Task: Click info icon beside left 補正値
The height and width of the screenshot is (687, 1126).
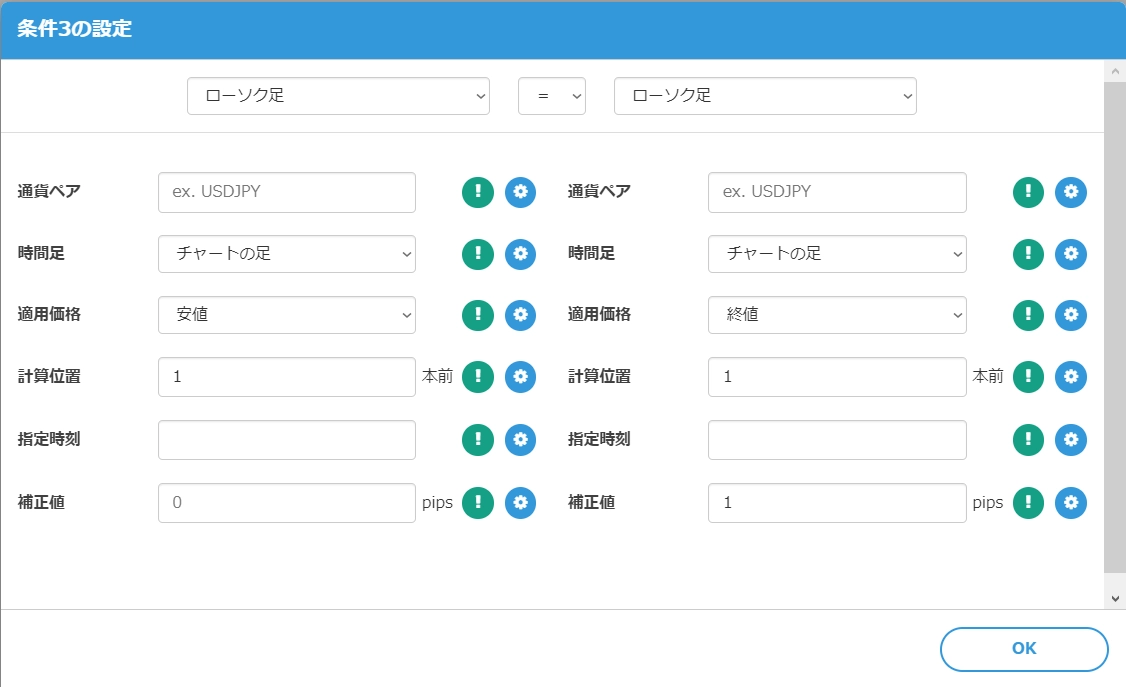Action: pos(477,503)
